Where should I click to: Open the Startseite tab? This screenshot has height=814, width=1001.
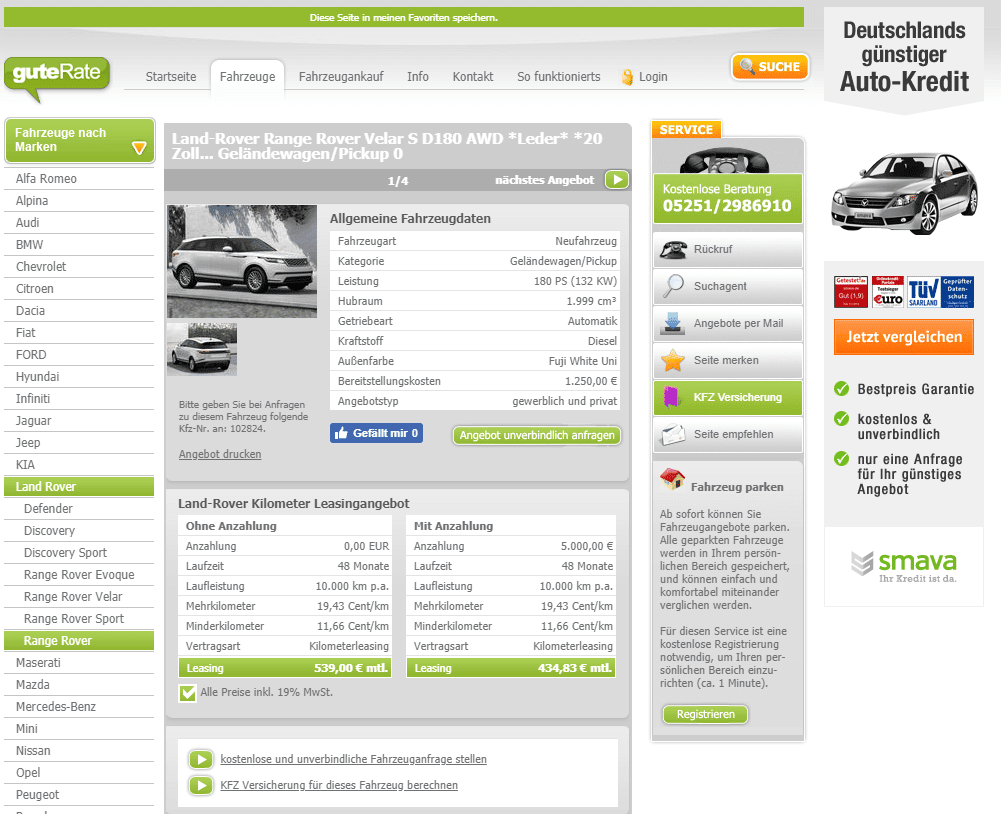(171, 77)
